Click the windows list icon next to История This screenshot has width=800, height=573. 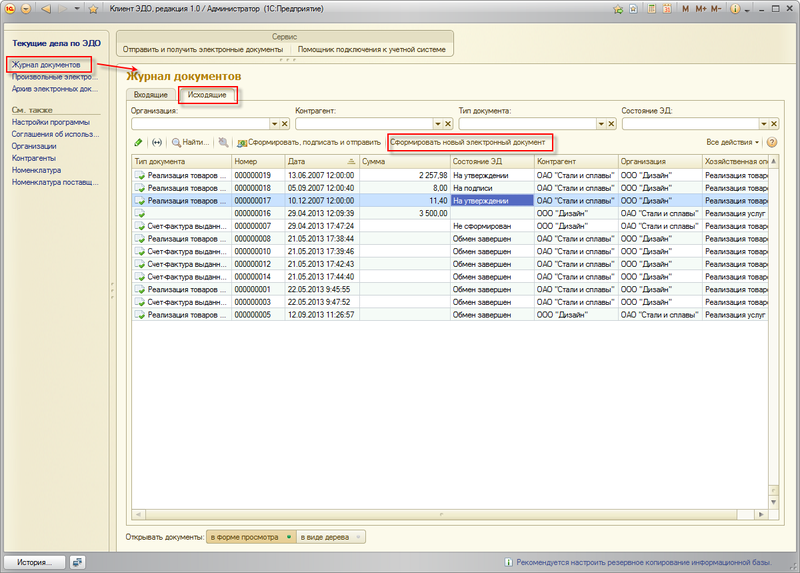(77, 562)
